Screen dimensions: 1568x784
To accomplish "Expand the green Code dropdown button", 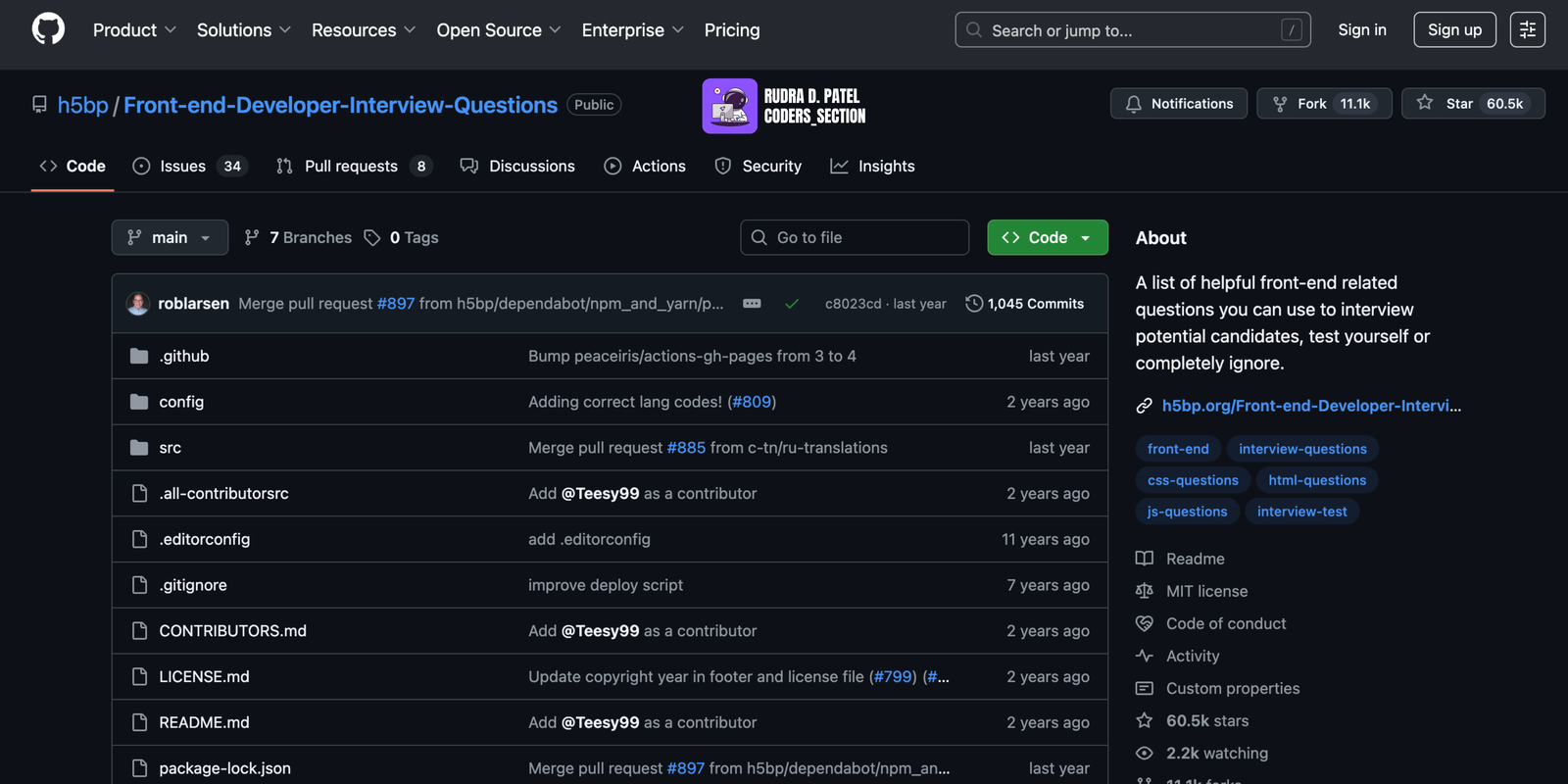I will click(x=1047, y=237).
